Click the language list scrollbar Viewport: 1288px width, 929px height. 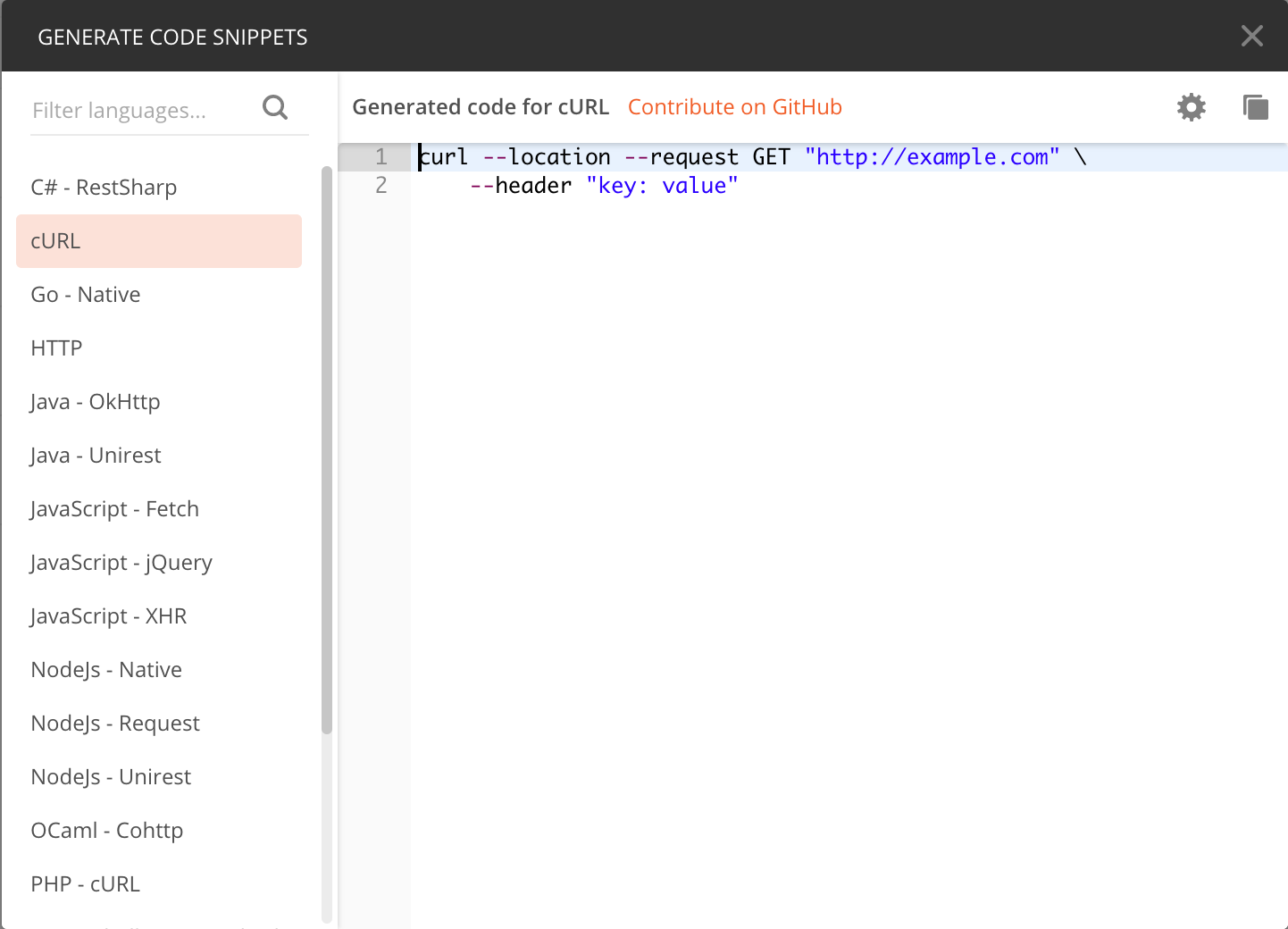(x=327, y=447)
